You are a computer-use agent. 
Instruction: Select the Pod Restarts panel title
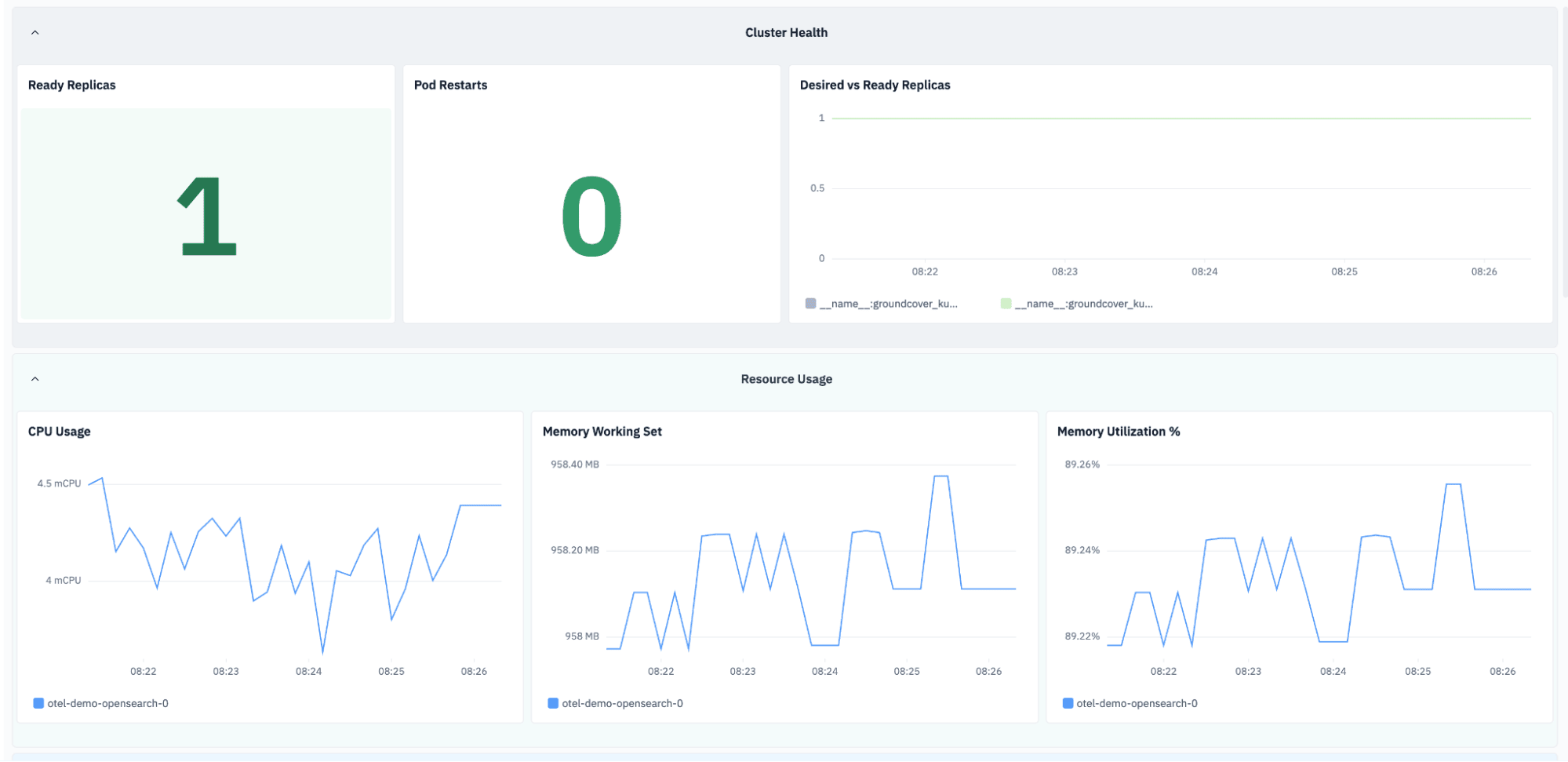(450, 85)
